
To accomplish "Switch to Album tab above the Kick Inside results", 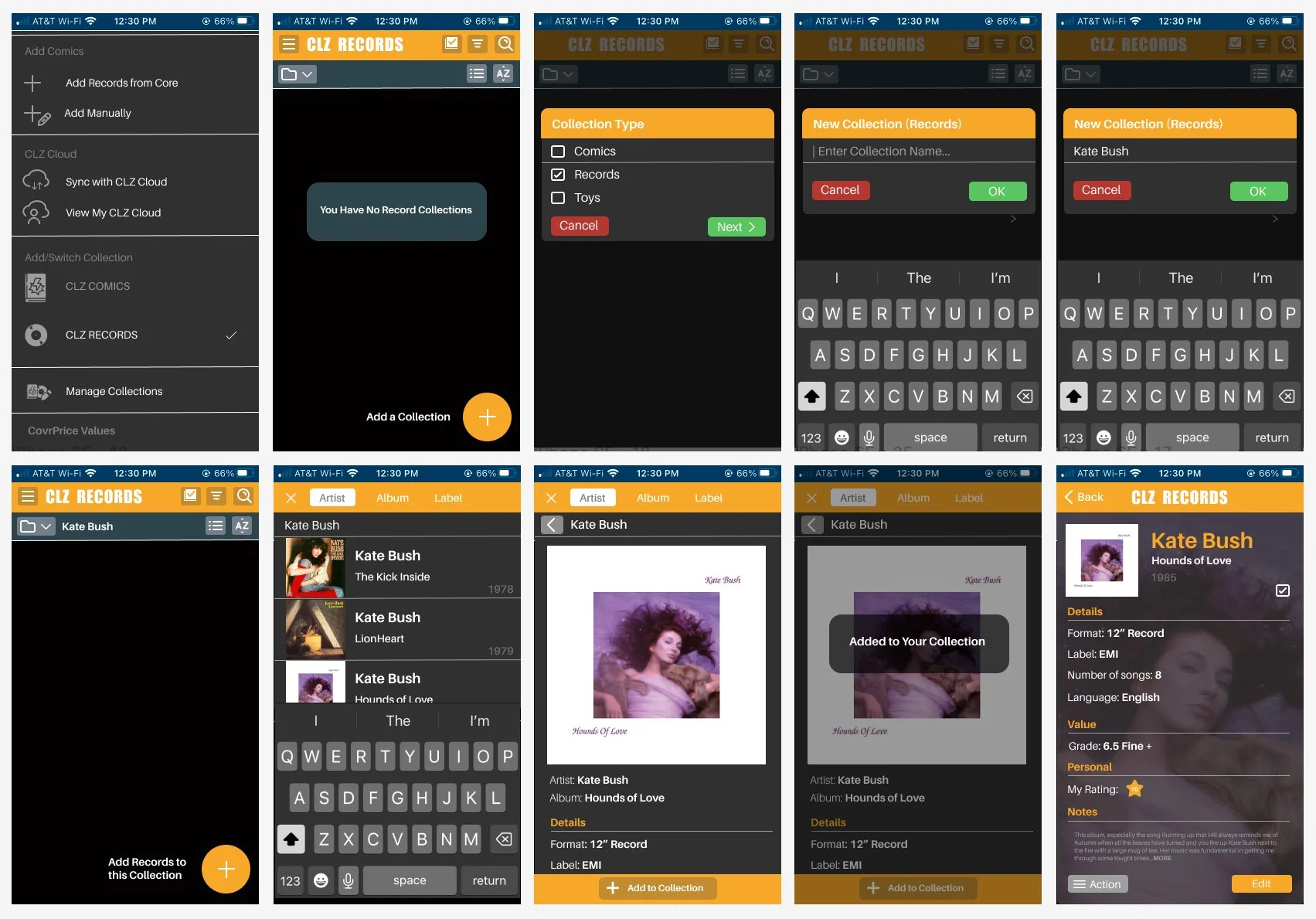I will pyautogui.click(x=393, y=498).
